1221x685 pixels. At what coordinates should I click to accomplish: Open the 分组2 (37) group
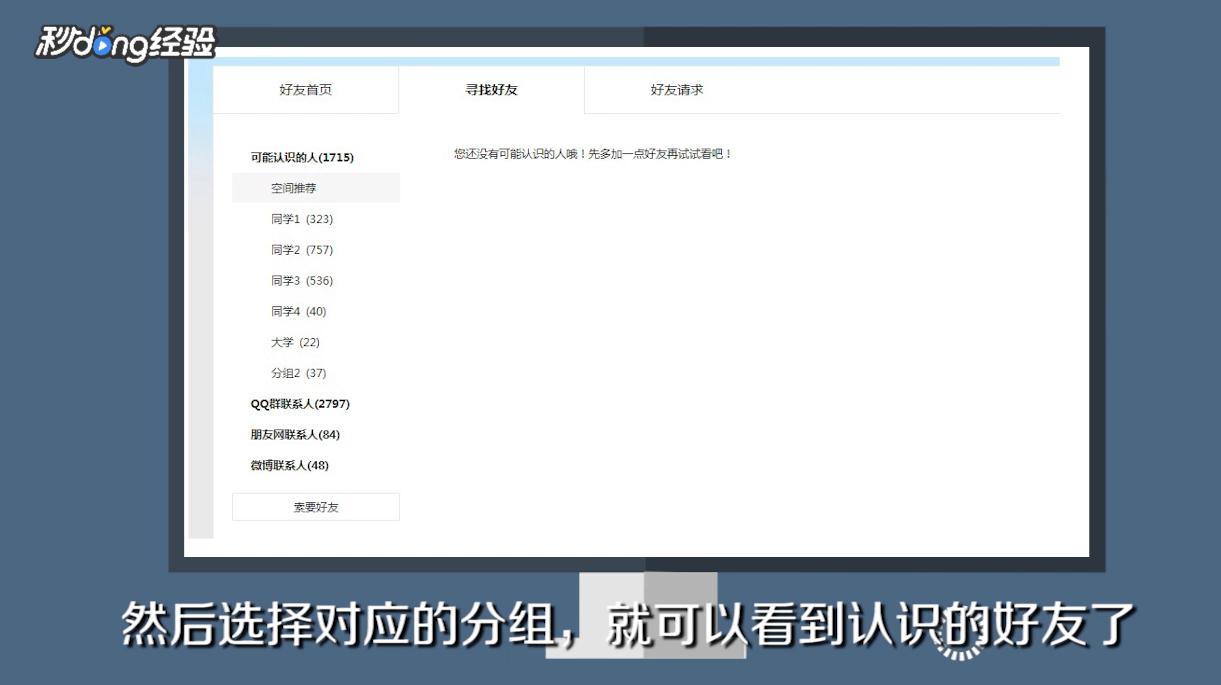click(x=299, y=373)
